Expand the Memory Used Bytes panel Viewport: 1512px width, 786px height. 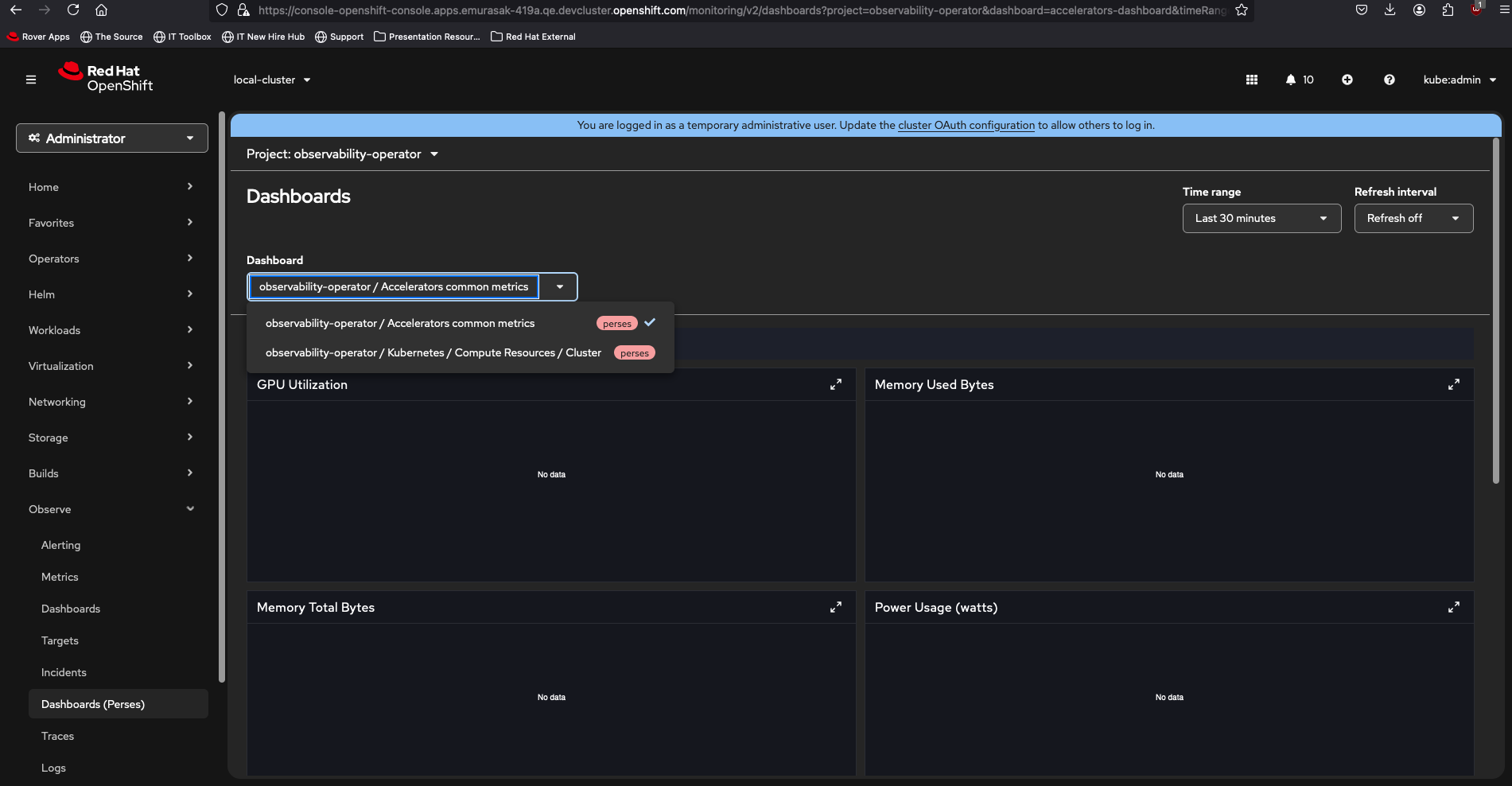pyautogui.click(x=1454, y=384)
